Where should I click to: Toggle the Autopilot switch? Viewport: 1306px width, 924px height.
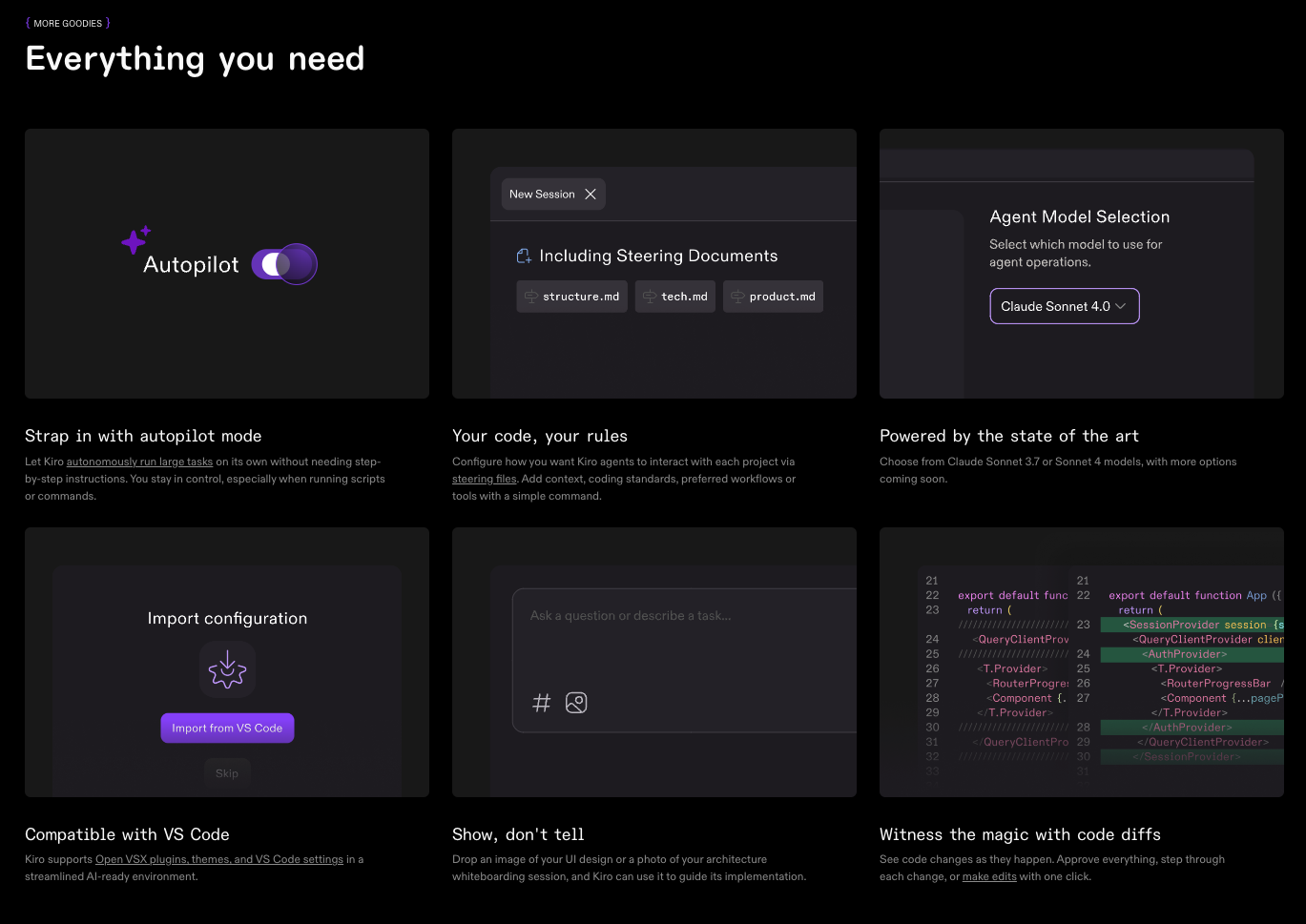pyautogui.click(x=283, y=264)
